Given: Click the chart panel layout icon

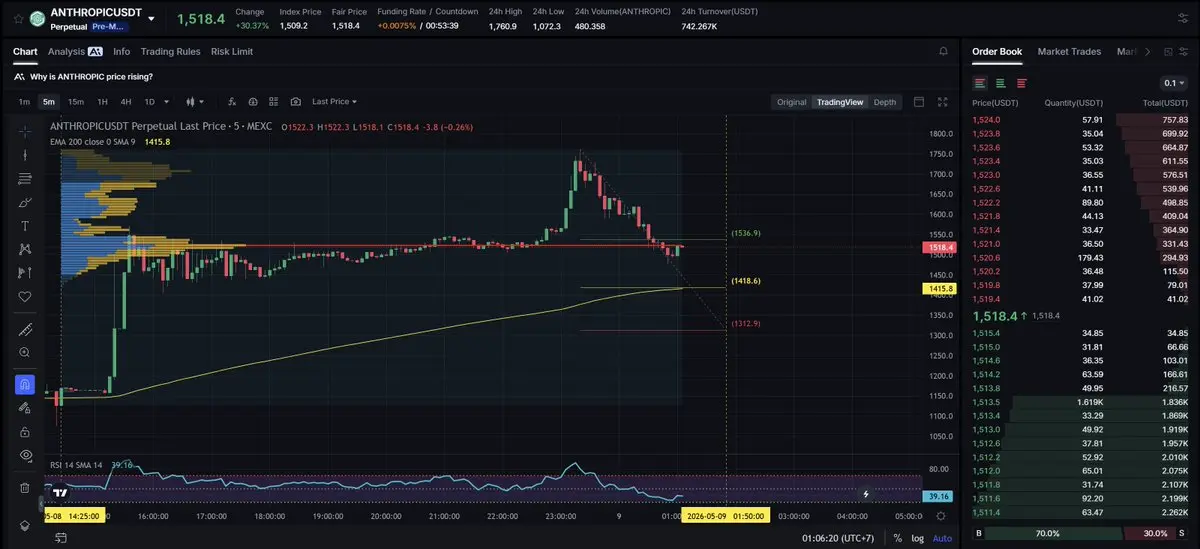Looking at the screenshot, I should 919,102.
